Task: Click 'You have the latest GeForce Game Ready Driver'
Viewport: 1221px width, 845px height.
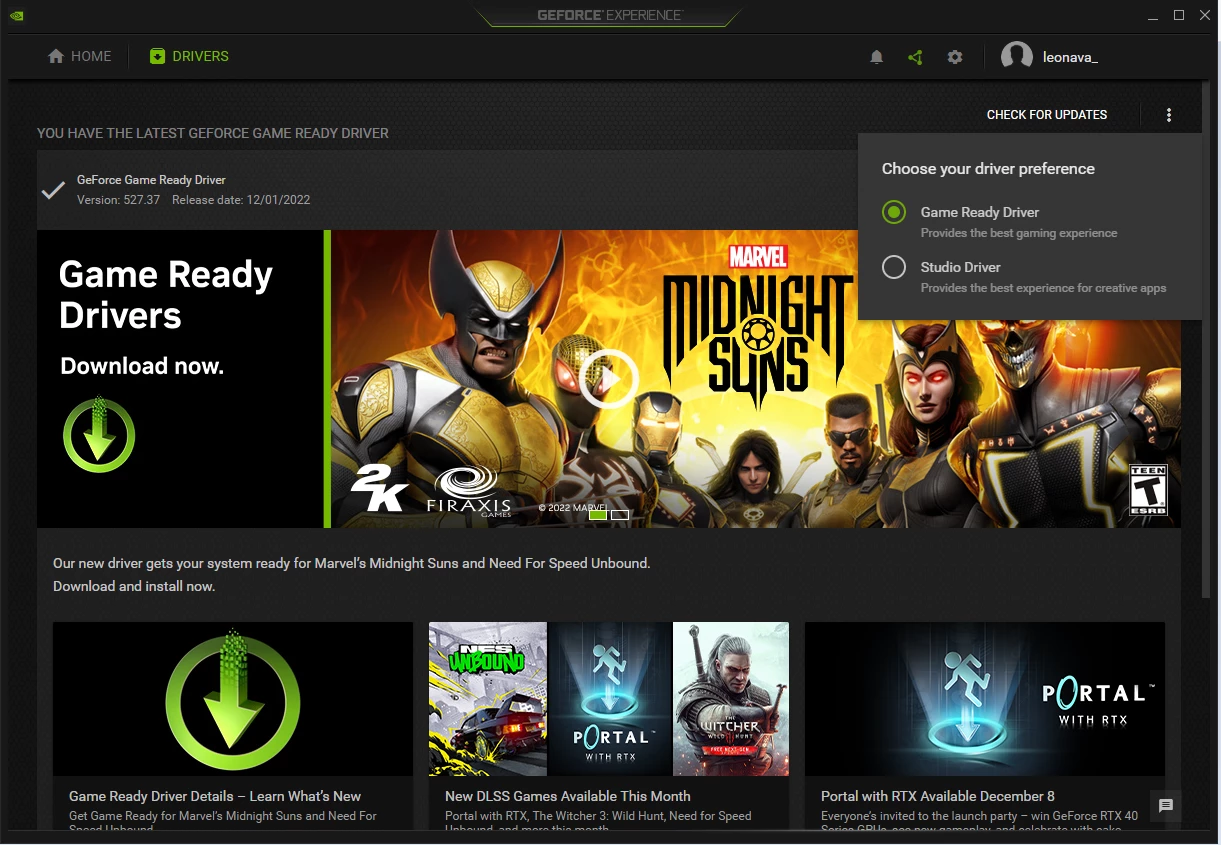Action: pos(213,133)
